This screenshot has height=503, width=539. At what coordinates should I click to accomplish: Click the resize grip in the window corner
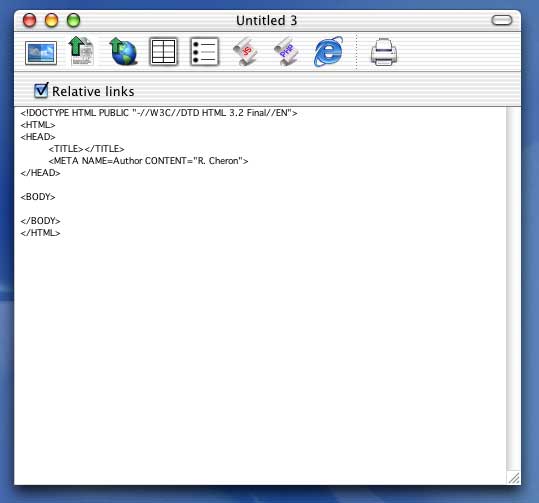514,478
